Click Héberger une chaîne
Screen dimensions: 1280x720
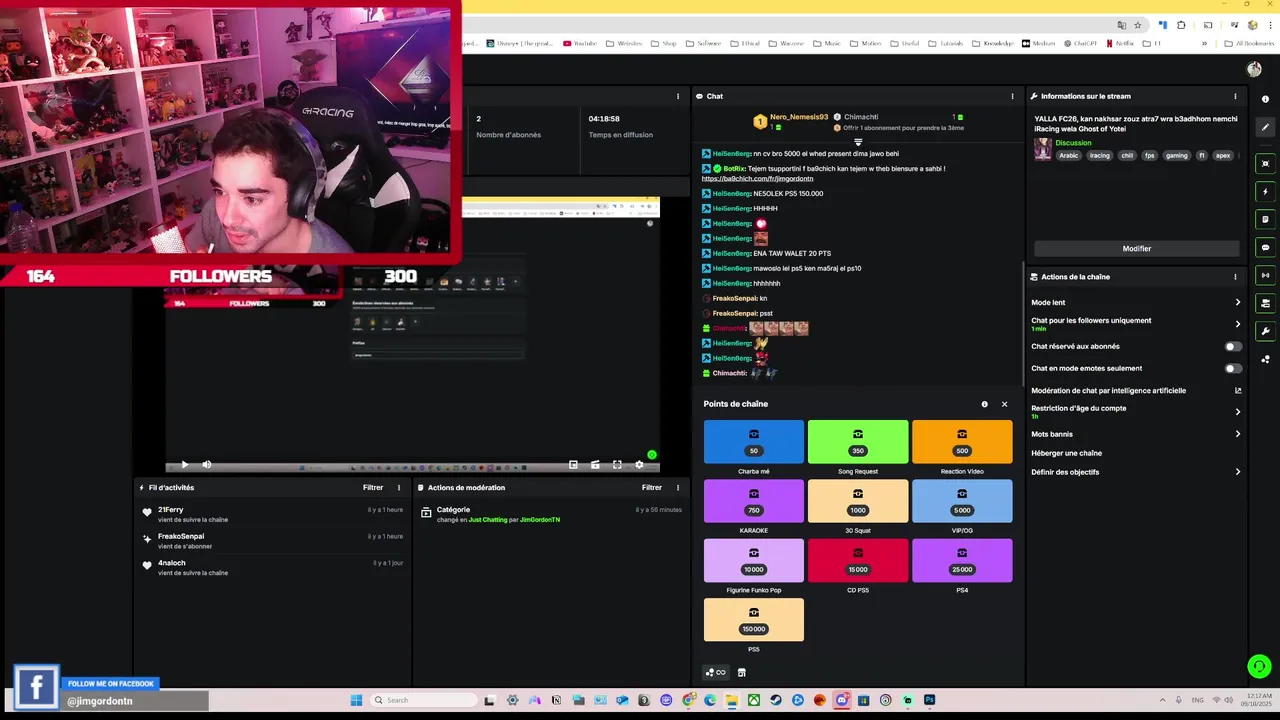click(x=1066, y=453)
